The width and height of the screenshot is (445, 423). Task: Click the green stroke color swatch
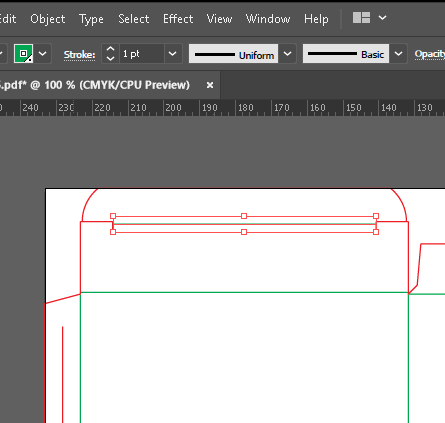[x=23, y=53]
